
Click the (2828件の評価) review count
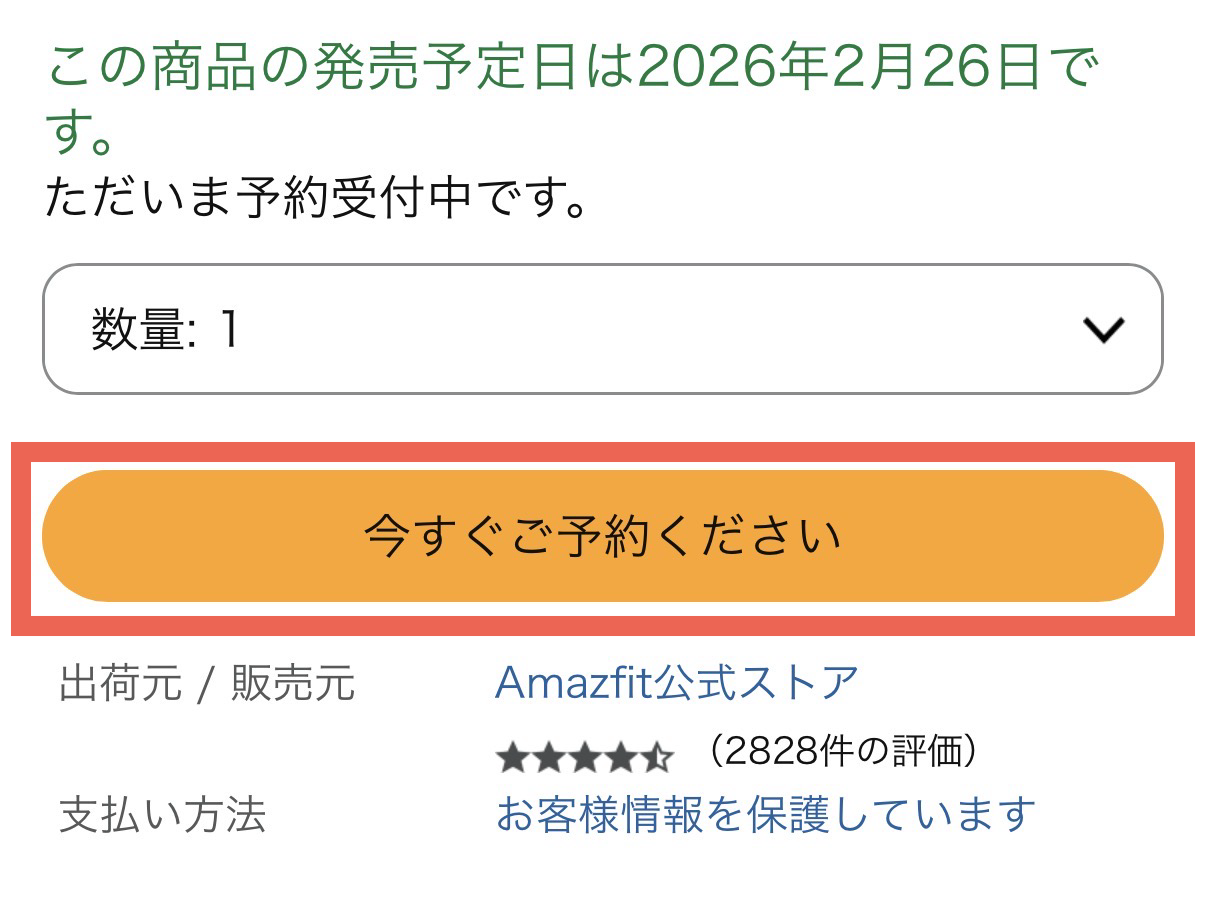tap(841, 751)
